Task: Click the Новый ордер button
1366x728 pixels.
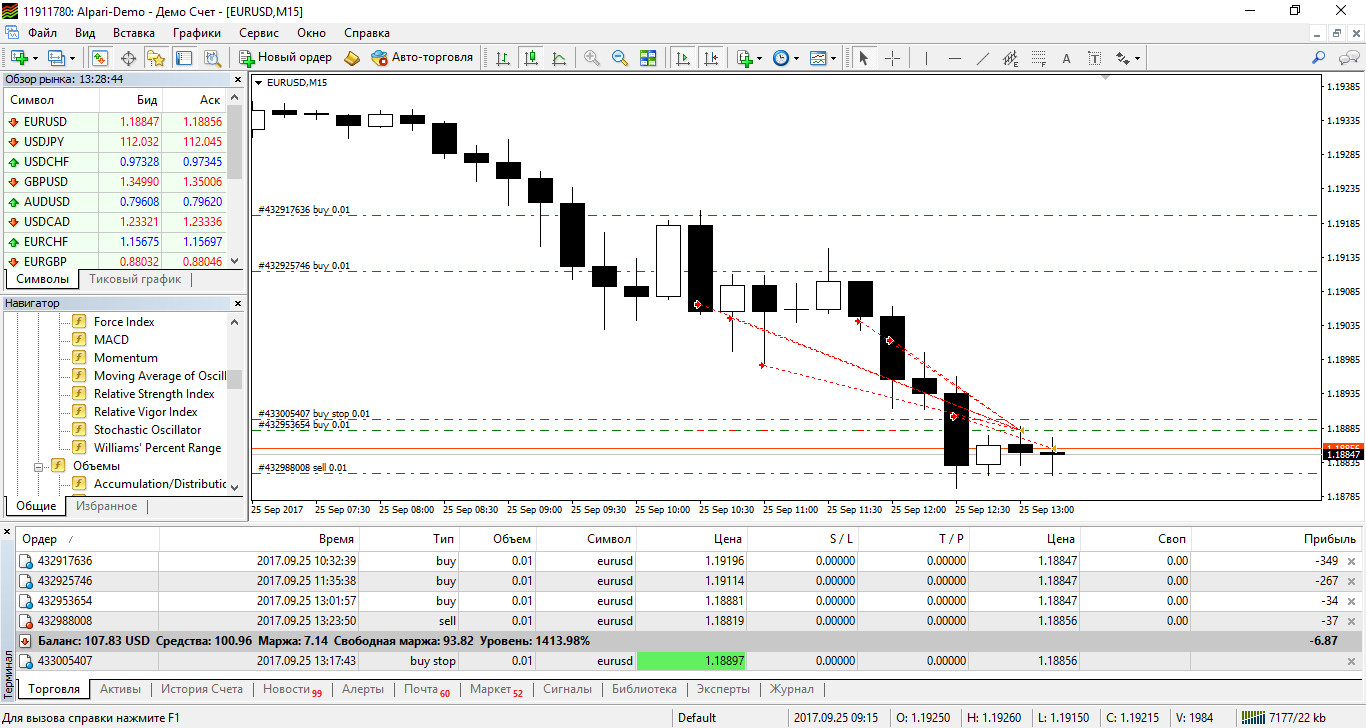Action: pyautogui.click(x=285, y=58)
